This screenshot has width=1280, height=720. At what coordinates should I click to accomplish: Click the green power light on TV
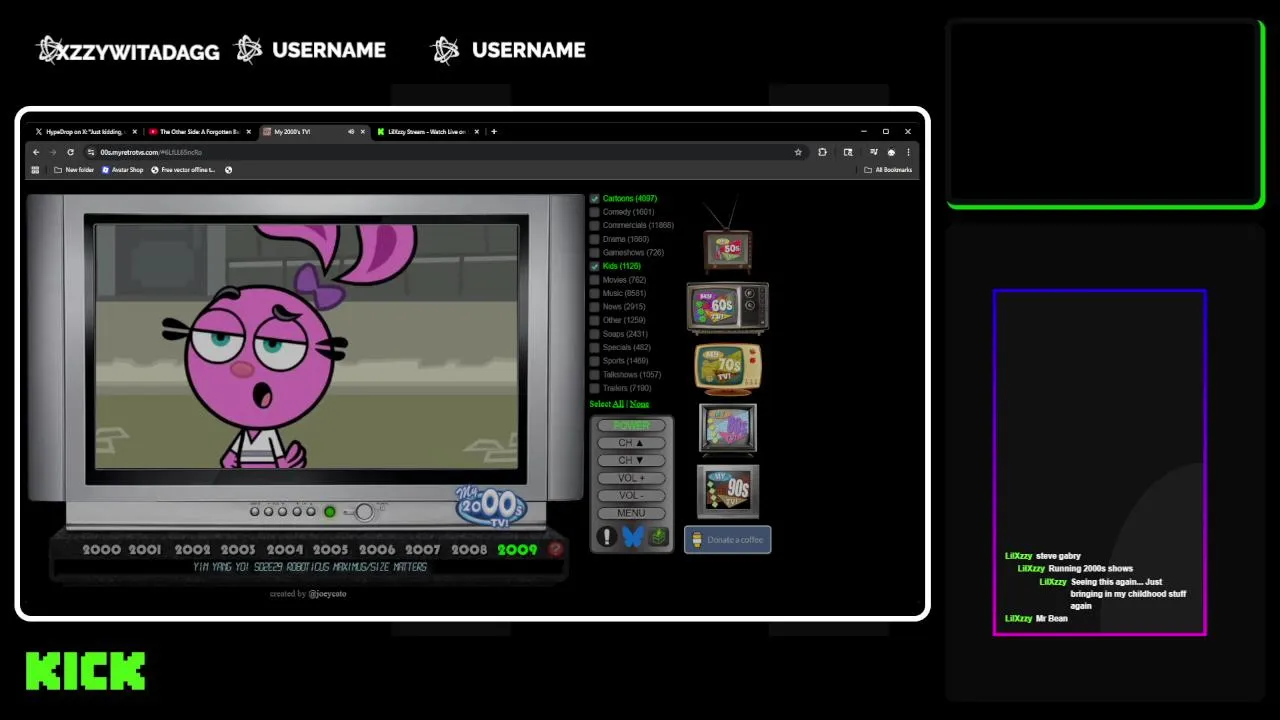329,512
